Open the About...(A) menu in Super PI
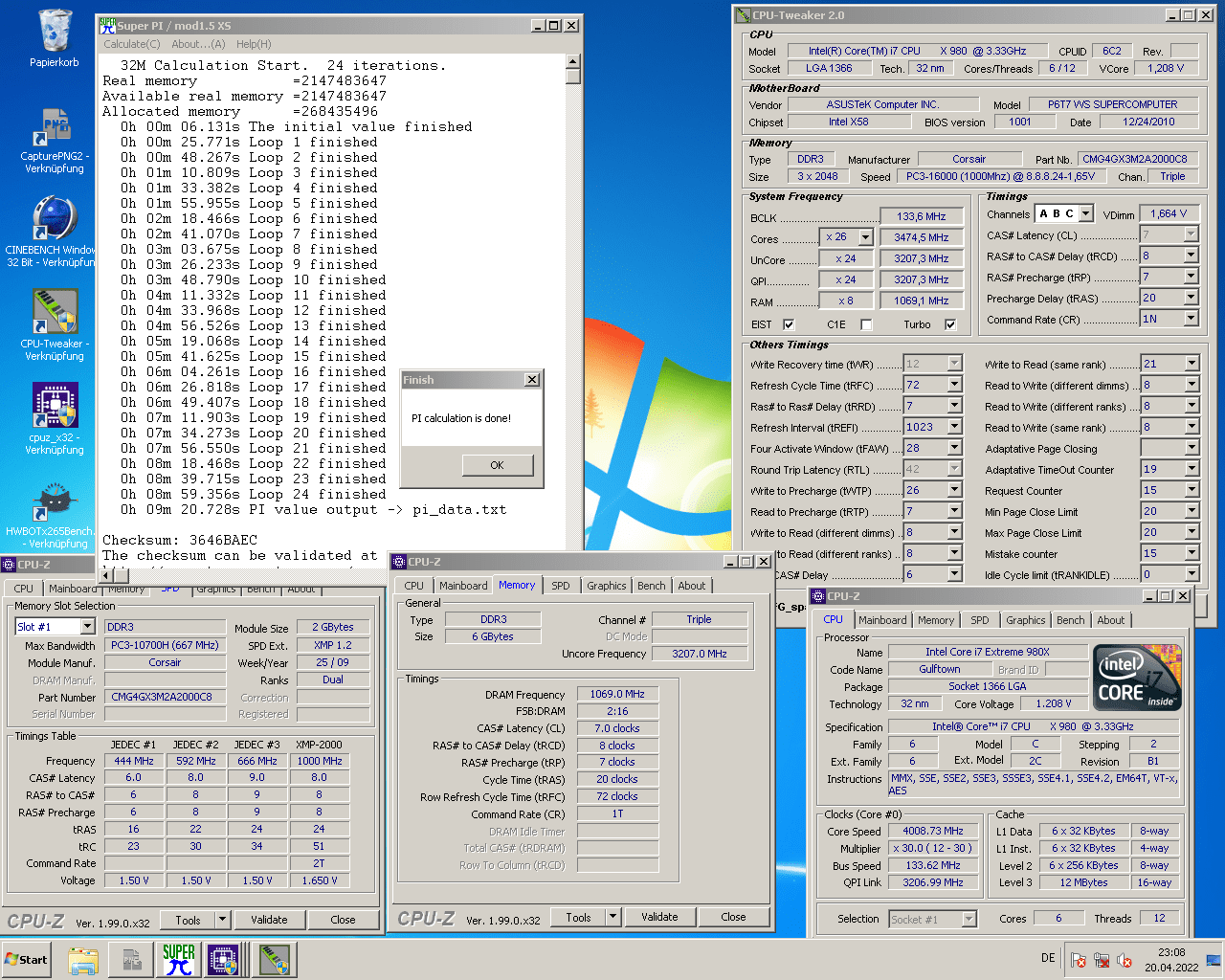This screenshot has height=980, width=1225. [x=198, y=44]
